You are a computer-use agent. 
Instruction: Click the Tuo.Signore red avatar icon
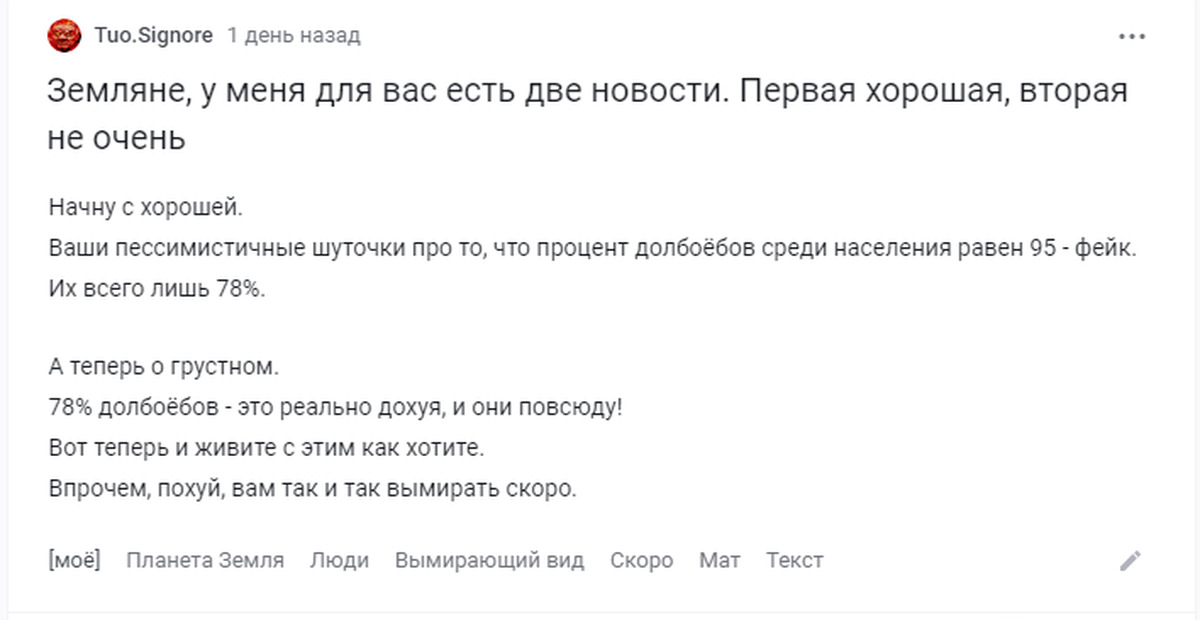pyautogui.click(x=64, y=37)
